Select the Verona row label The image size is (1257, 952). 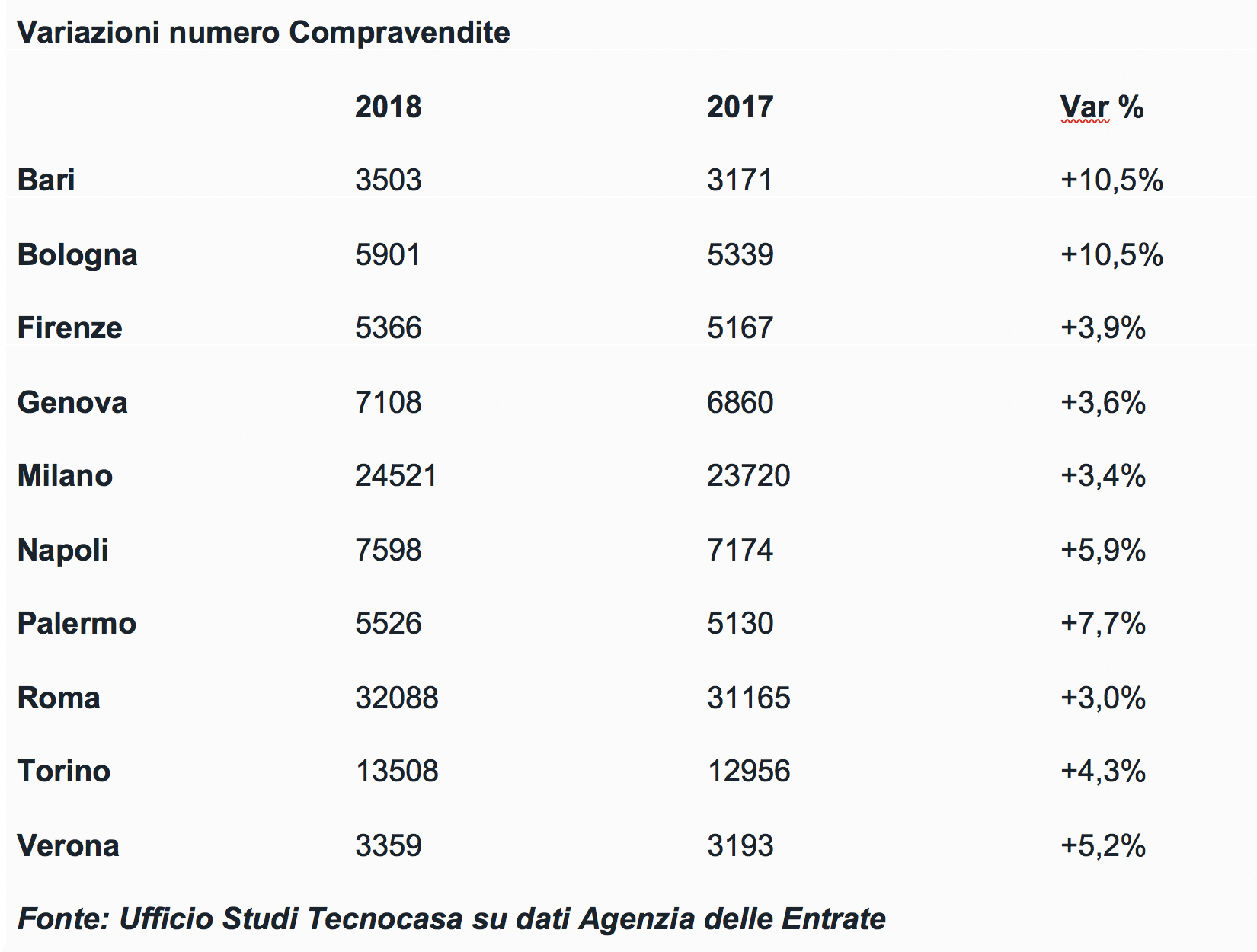(x=69, y=845)
